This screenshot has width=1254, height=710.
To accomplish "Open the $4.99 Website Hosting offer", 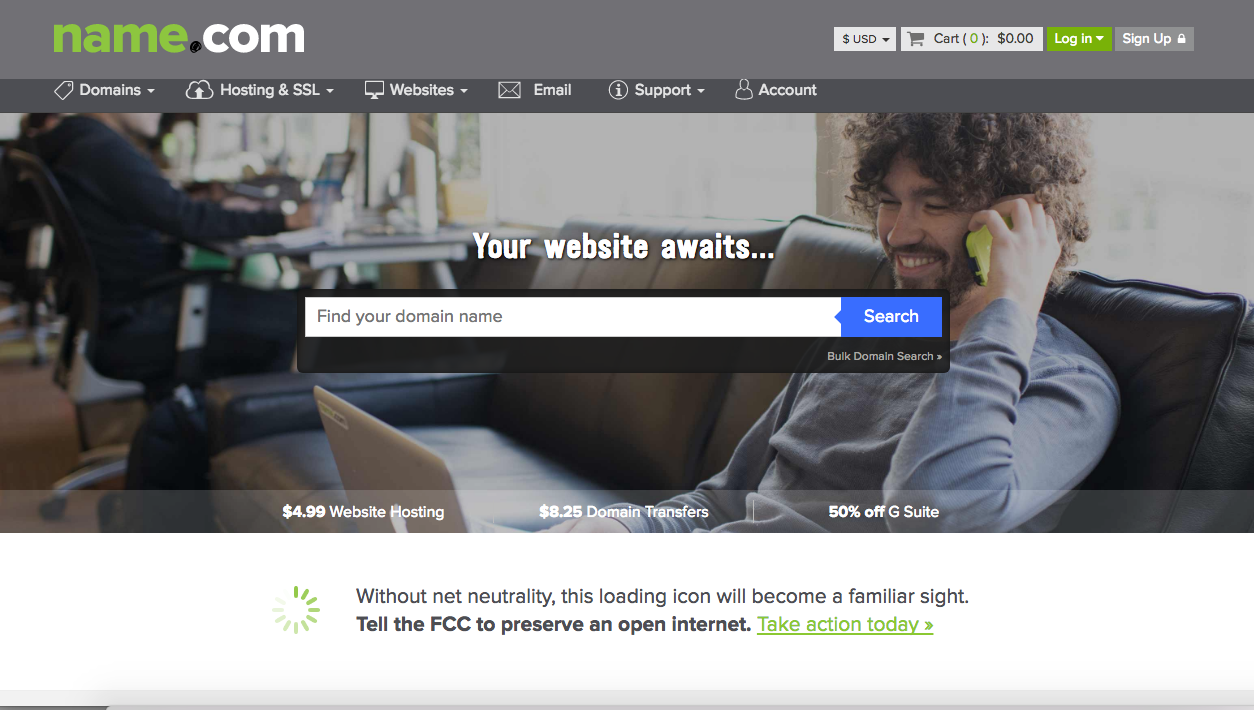I will pos(363,511).
